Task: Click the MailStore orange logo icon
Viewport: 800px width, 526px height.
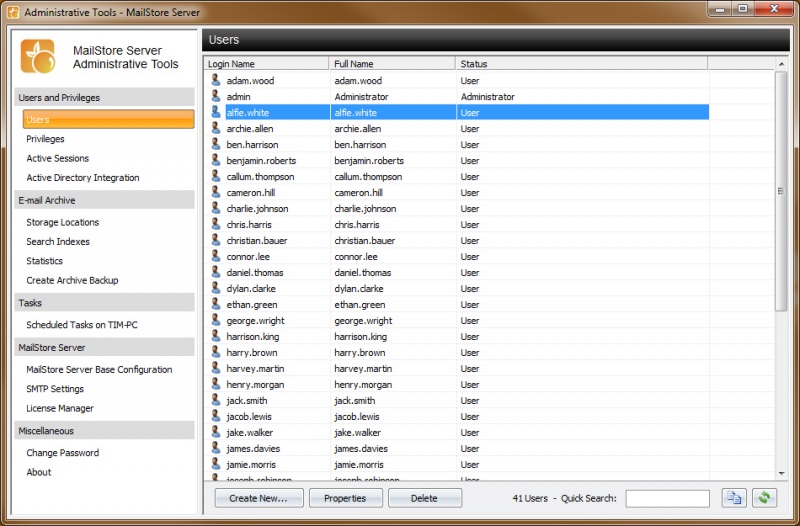Action: (x=38, y=57)
